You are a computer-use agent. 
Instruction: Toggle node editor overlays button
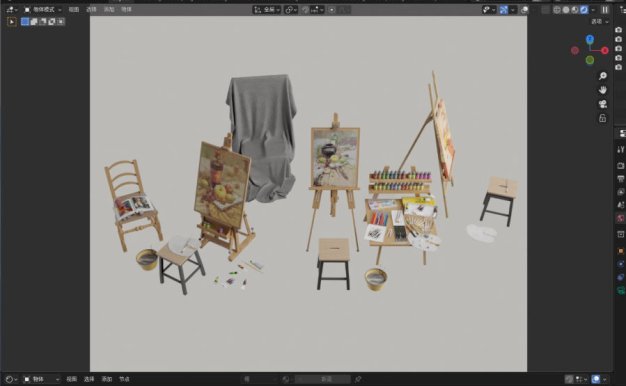pos(596,379)
